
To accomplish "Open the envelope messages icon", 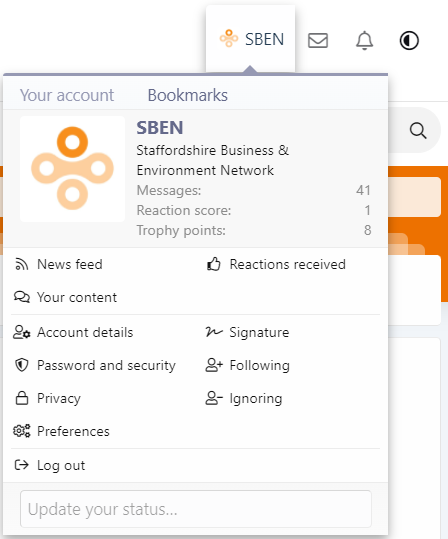I will tap(318, 40).
